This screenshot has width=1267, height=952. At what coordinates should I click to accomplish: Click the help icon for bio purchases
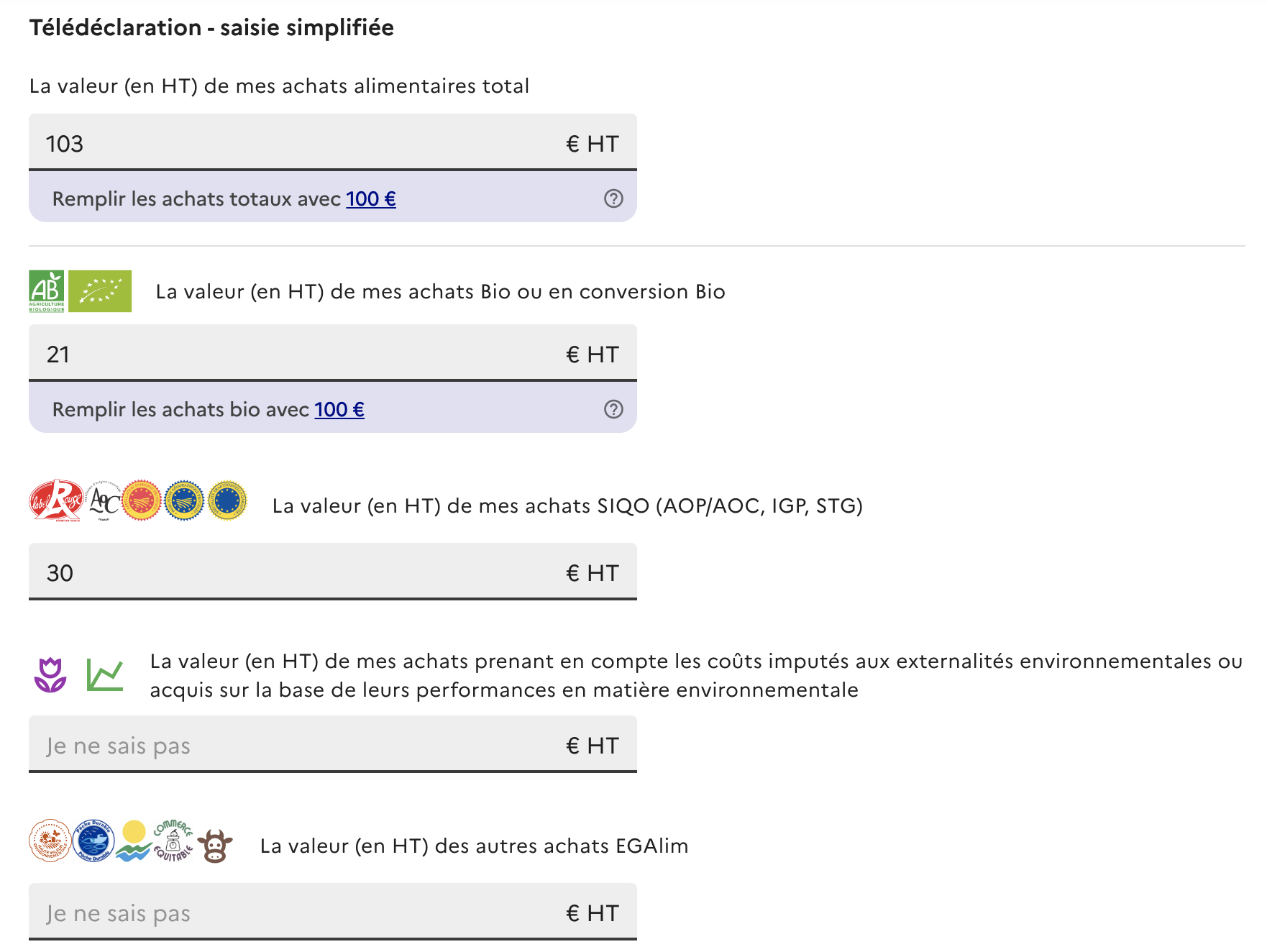coord(613,409)
